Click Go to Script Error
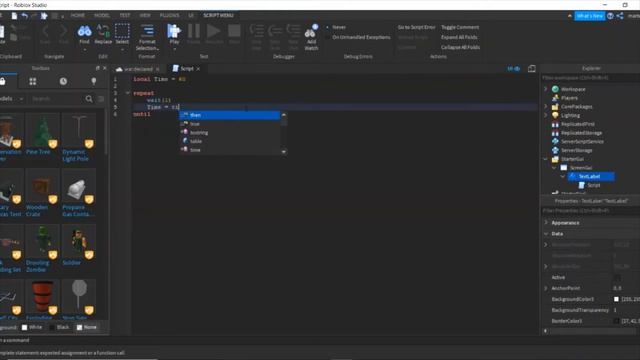This screenshot has height=360, width=640. tap(416, 27)
